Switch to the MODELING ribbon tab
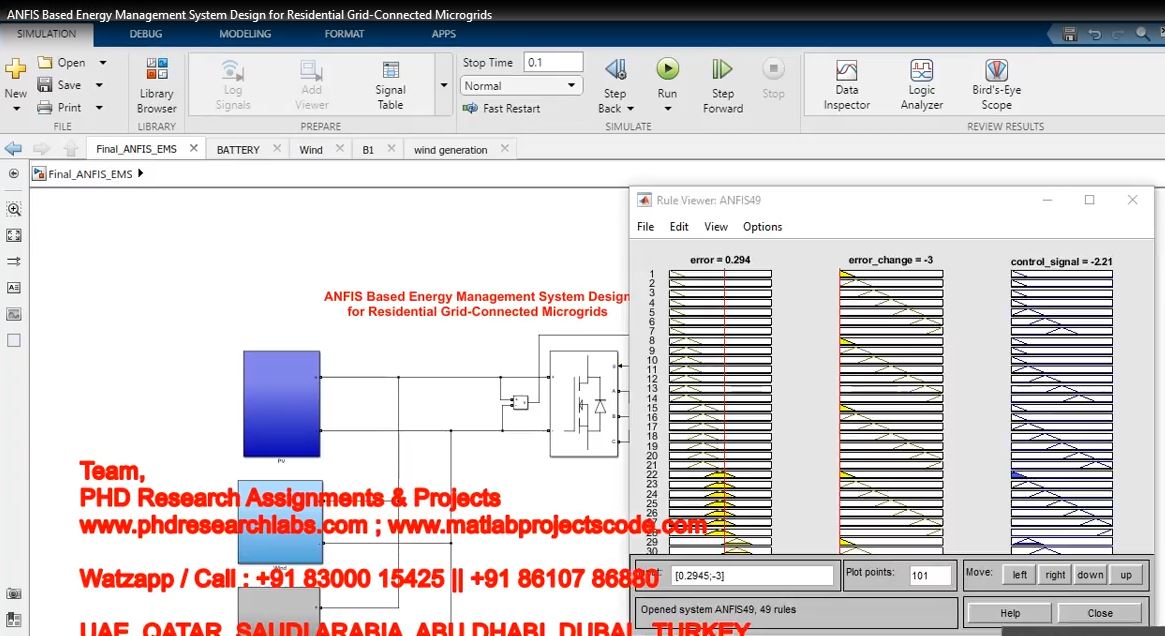The image size is (1165, 636). click(x=245, y=34)
